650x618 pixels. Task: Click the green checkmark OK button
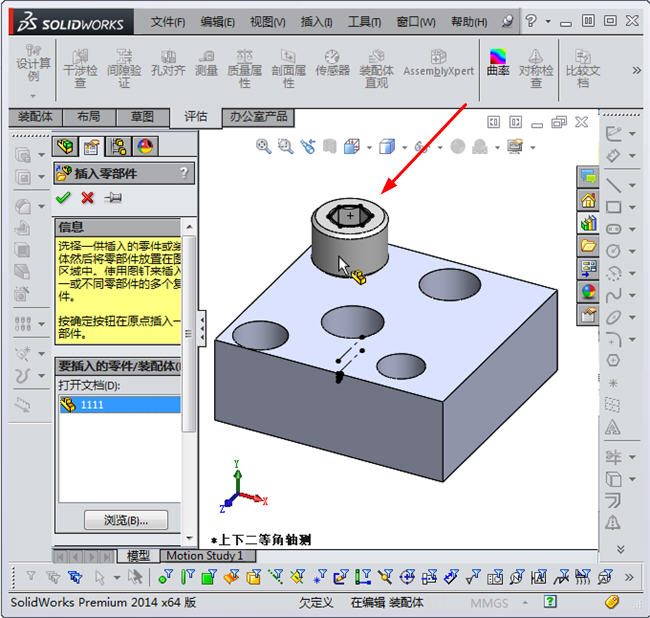(64, 197)
